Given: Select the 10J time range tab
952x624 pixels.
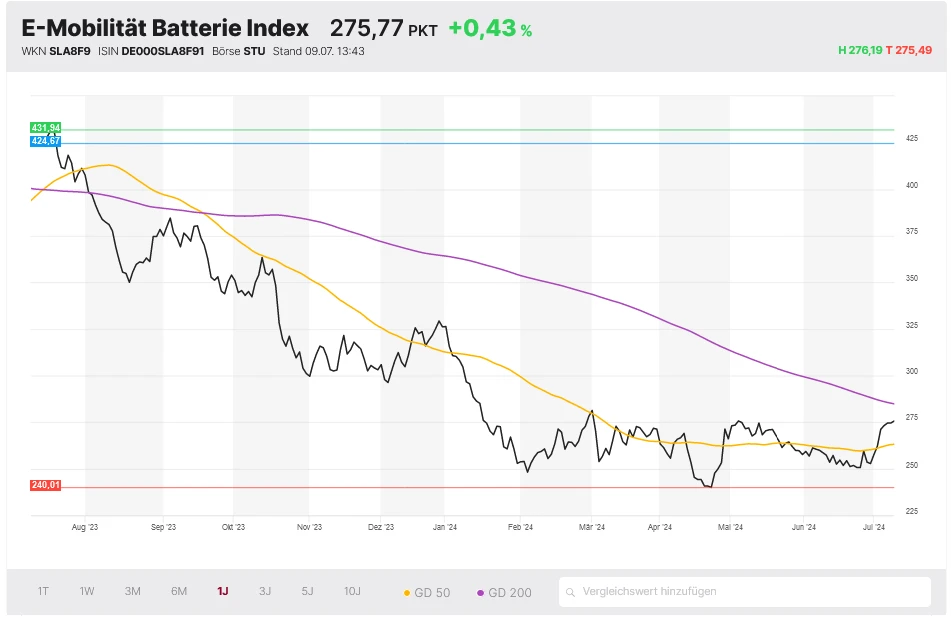Looking at the screenshot, I should [x=352, y=591].
